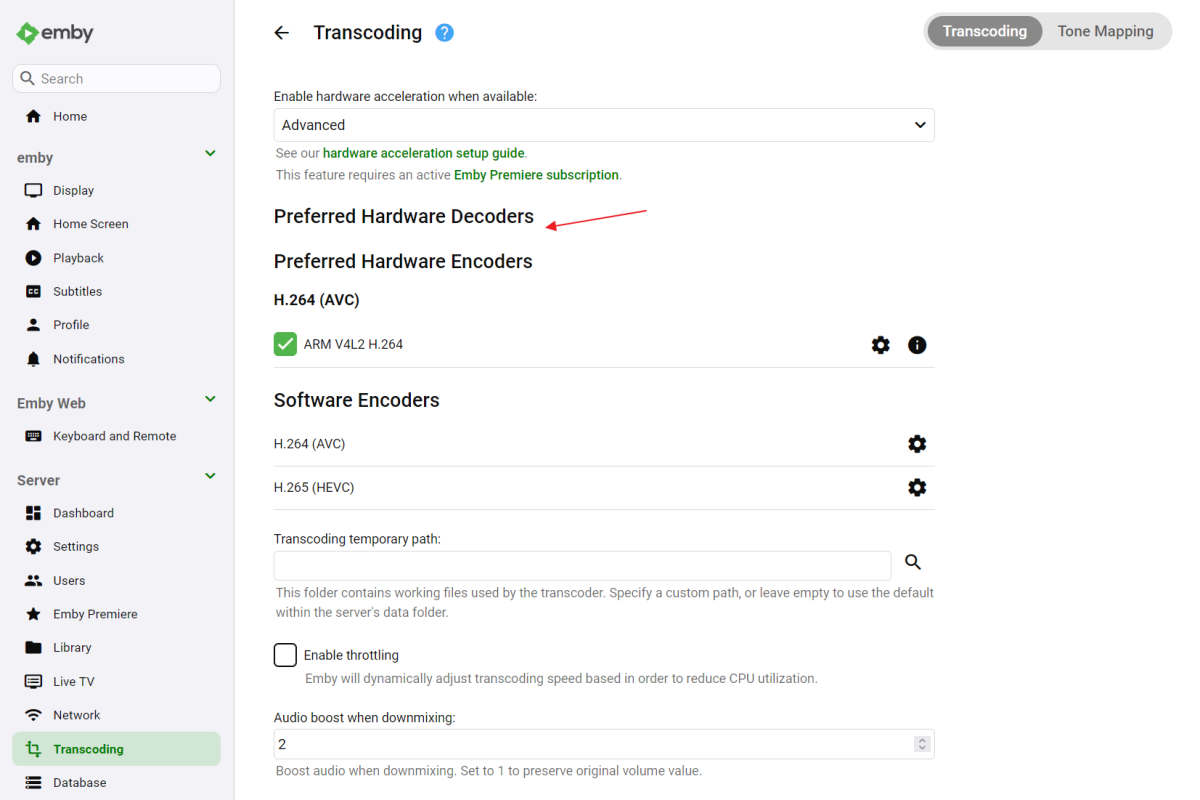This screenshot has width=1200, height=800.
Task: Open software H.264 (AVC) settings gear
Action: coord(917,444)
